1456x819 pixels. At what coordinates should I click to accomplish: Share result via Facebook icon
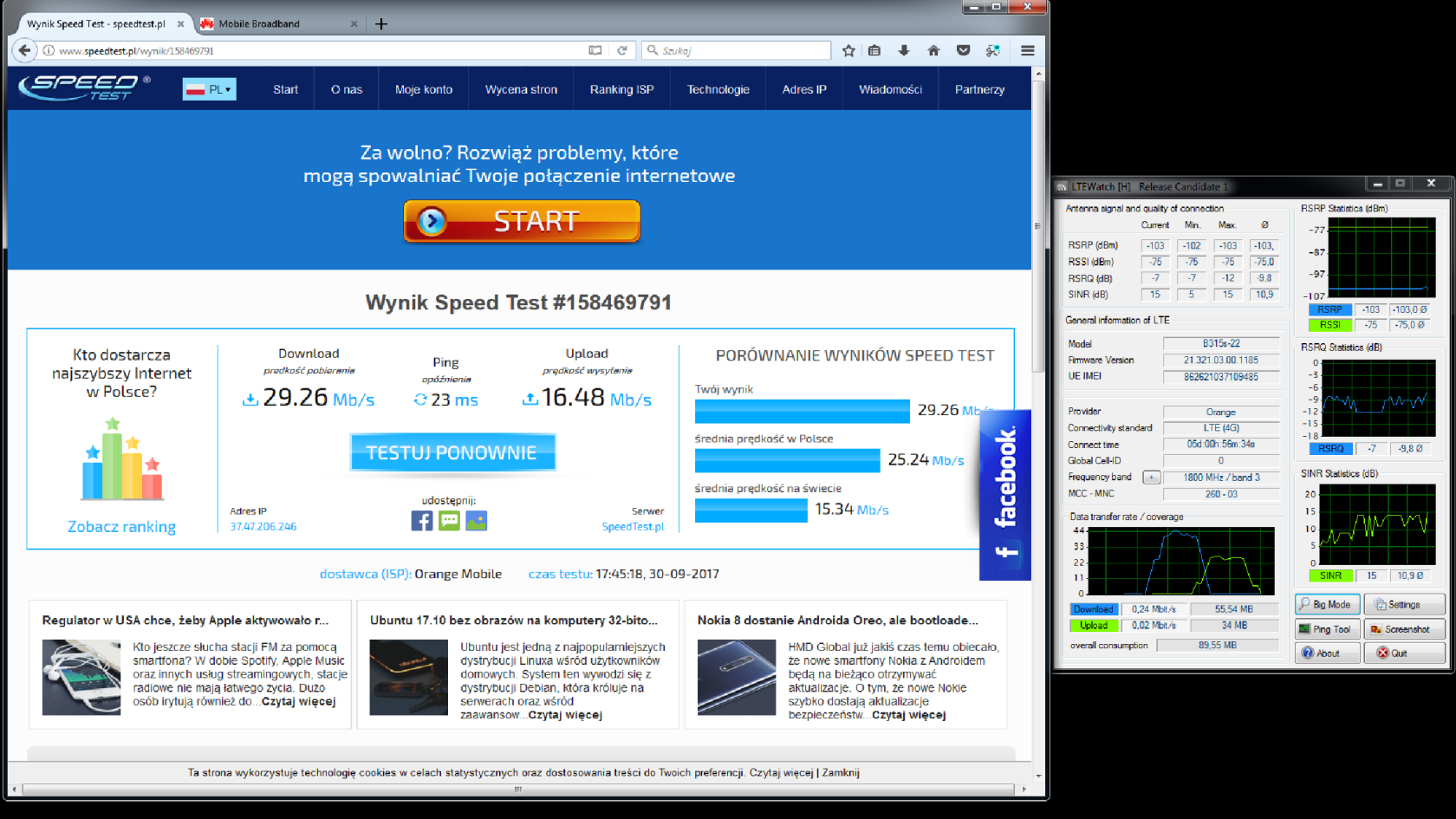click(x=422, y=521)
